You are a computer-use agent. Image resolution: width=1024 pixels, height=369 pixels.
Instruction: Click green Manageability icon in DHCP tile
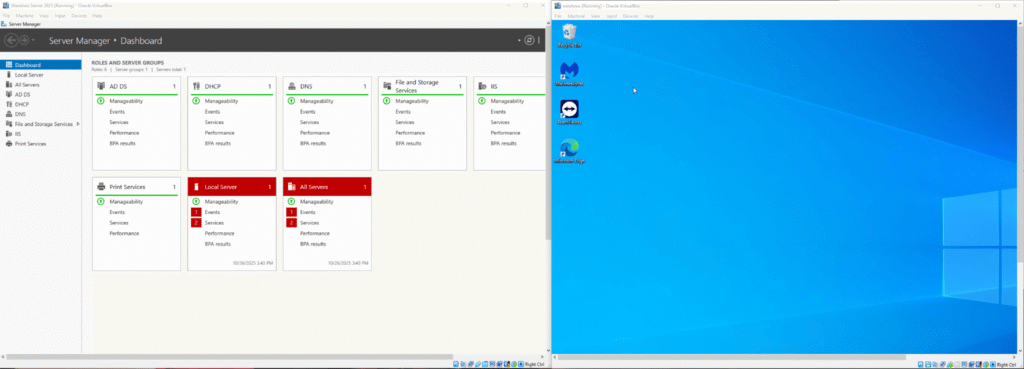(195, 101)
